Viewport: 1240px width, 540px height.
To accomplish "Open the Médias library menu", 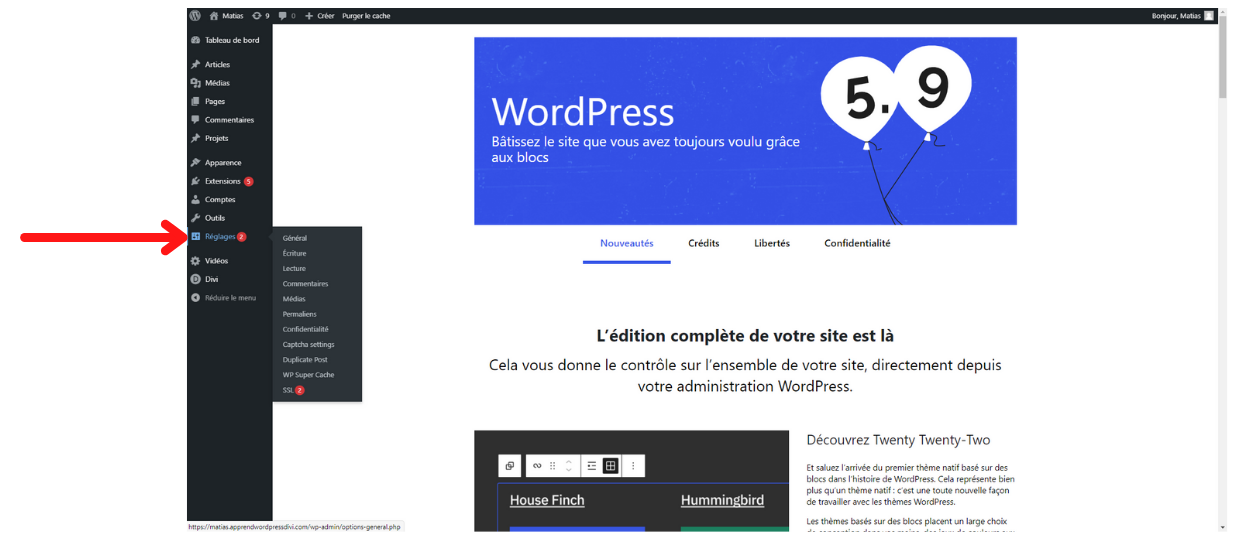I will (217, 83).
